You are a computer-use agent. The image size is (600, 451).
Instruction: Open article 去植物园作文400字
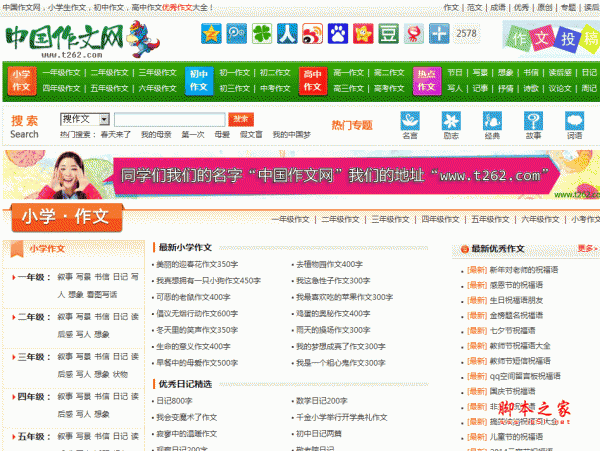[329, 264]
